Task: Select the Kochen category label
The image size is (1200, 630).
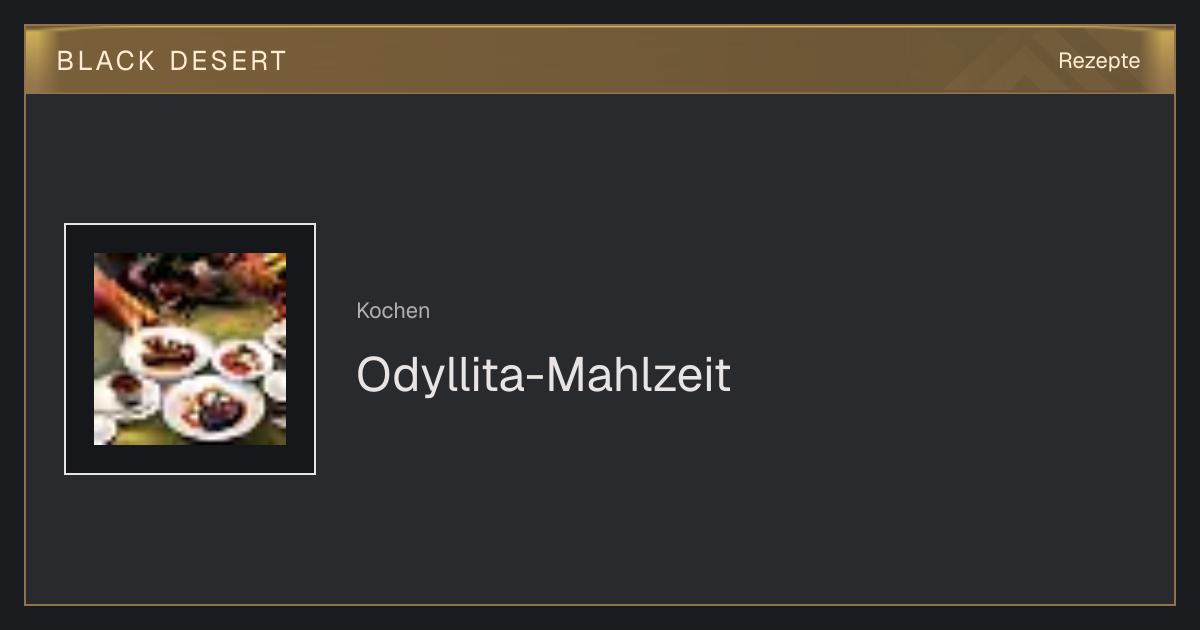Action: coord(393,311)
